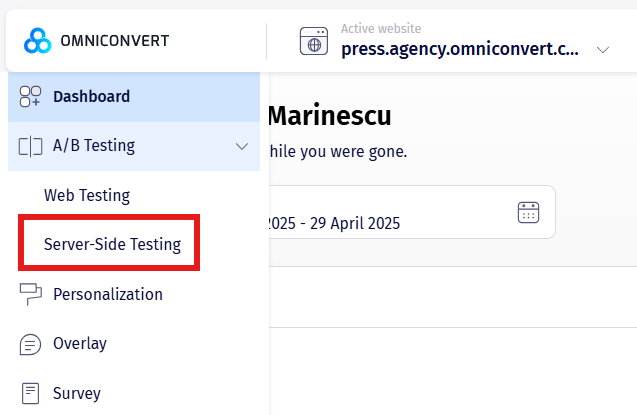The height and width of the screenshot is (415, 637).
Task: Select the A/B Testing menu label
Action: (94, 146)
